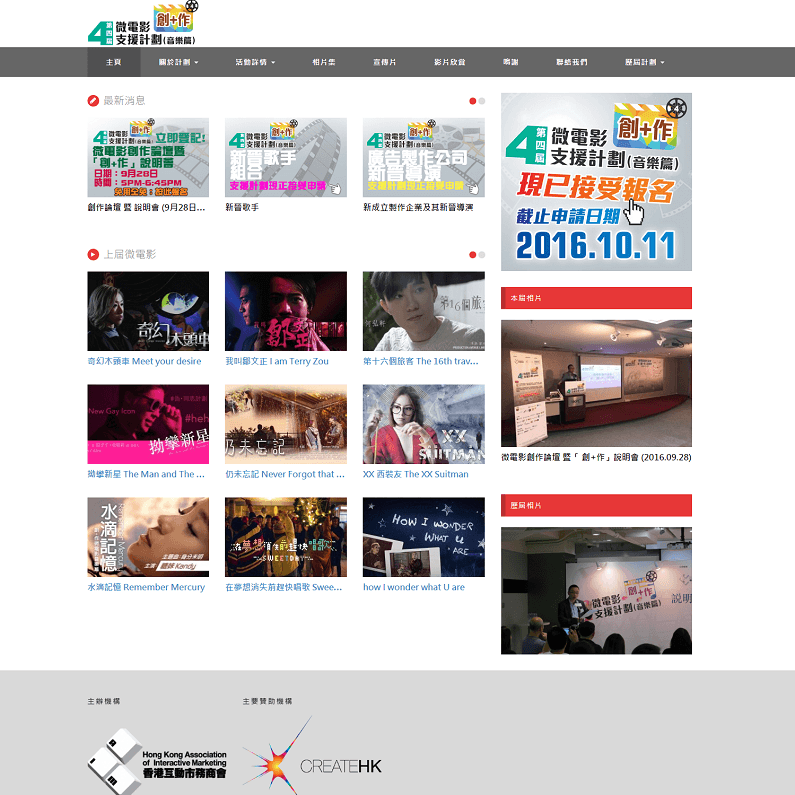Click the 主要贊助機構 footer heading
This screenshot has height=795, width=795.
(267, 701)
